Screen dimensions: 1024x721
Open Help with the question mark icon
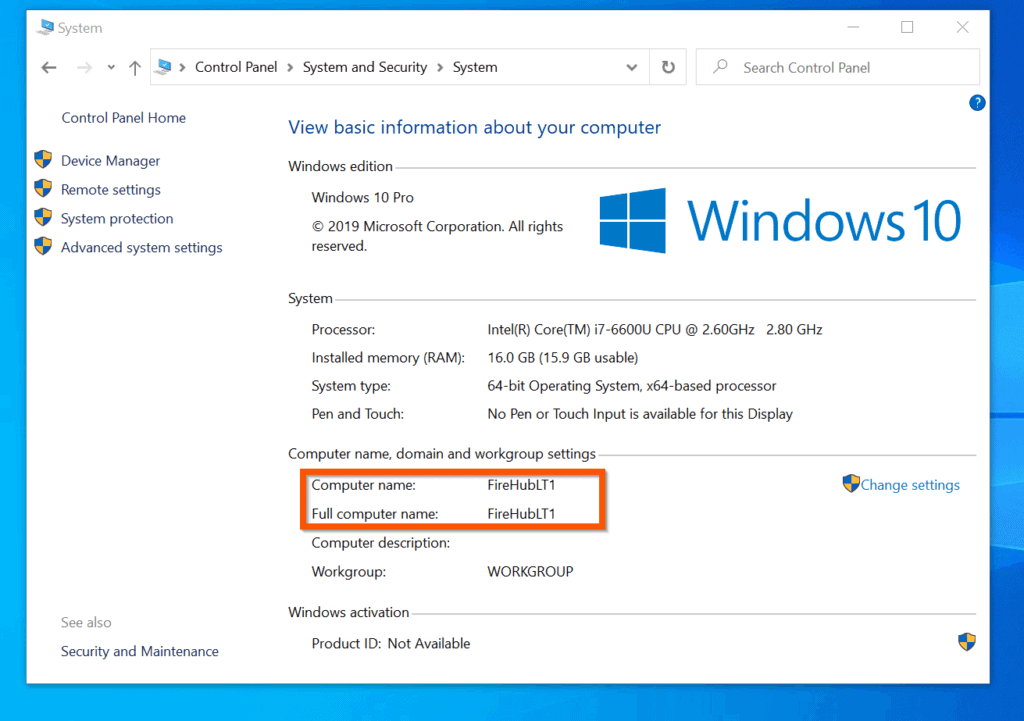pyautogui.click(x=977, y=103)
